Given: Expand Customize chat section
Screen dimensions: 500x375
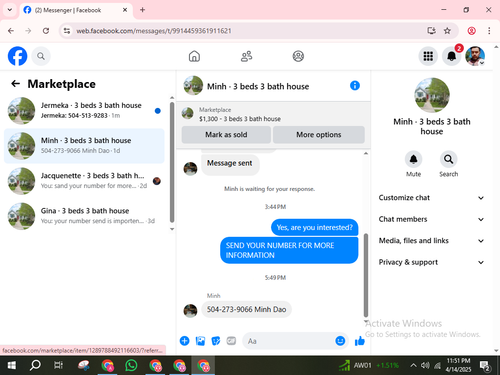Looking at the screenshot, I should click(431, 198).
